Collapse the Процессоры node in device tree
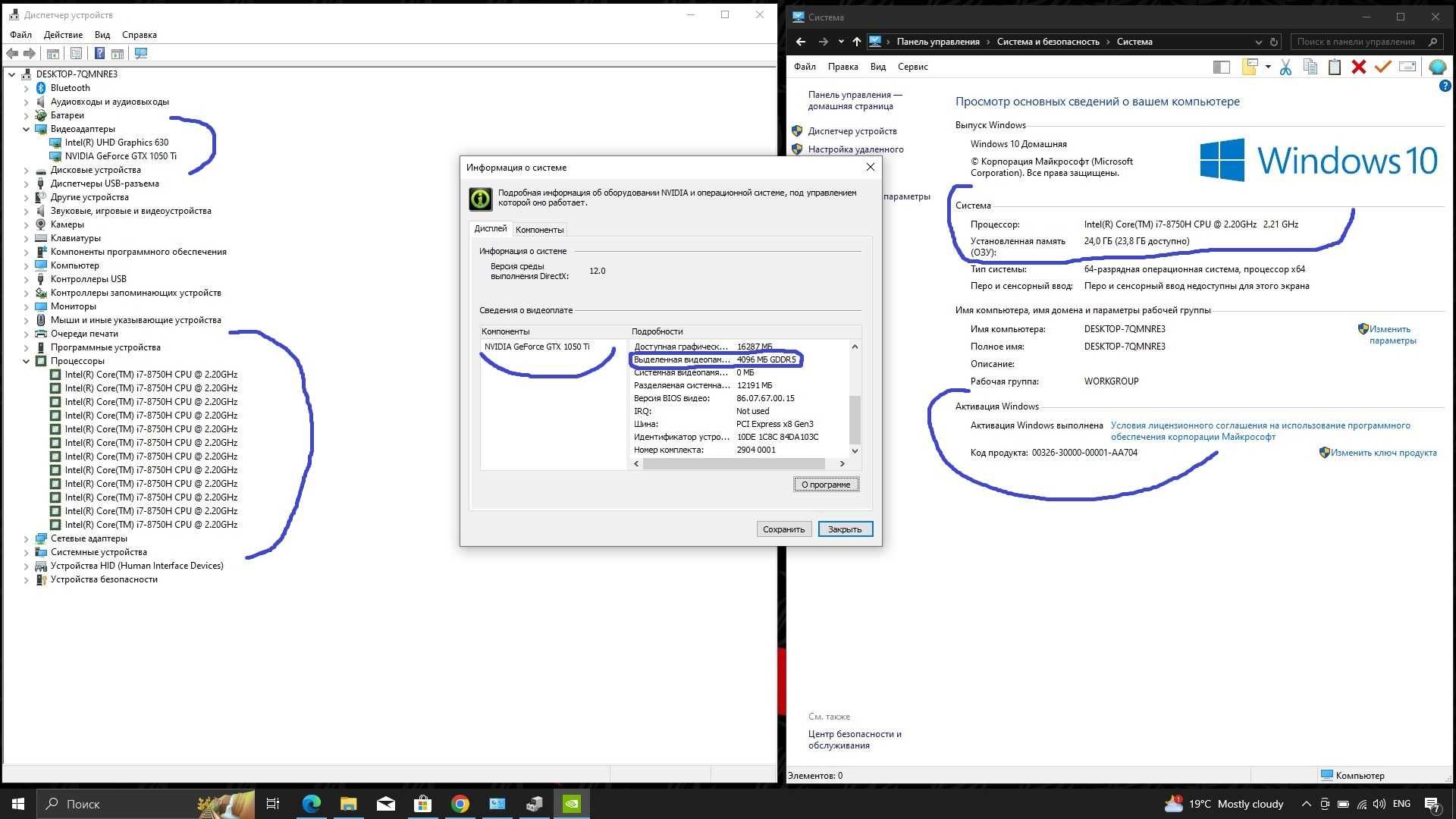Viewport: 1456px width, 819px height. click(x=26, y=361)
